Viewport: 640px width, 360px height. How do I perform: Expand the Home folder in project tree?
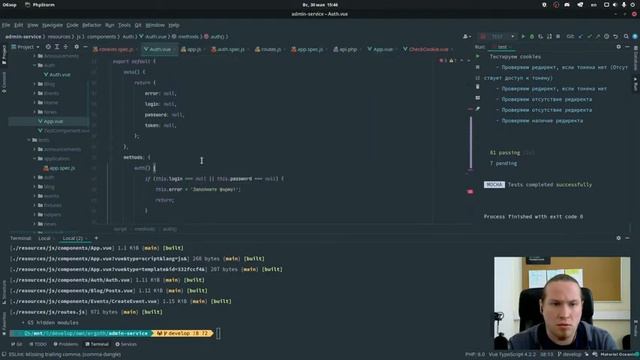pyautogui.click(x=35, y=103)
